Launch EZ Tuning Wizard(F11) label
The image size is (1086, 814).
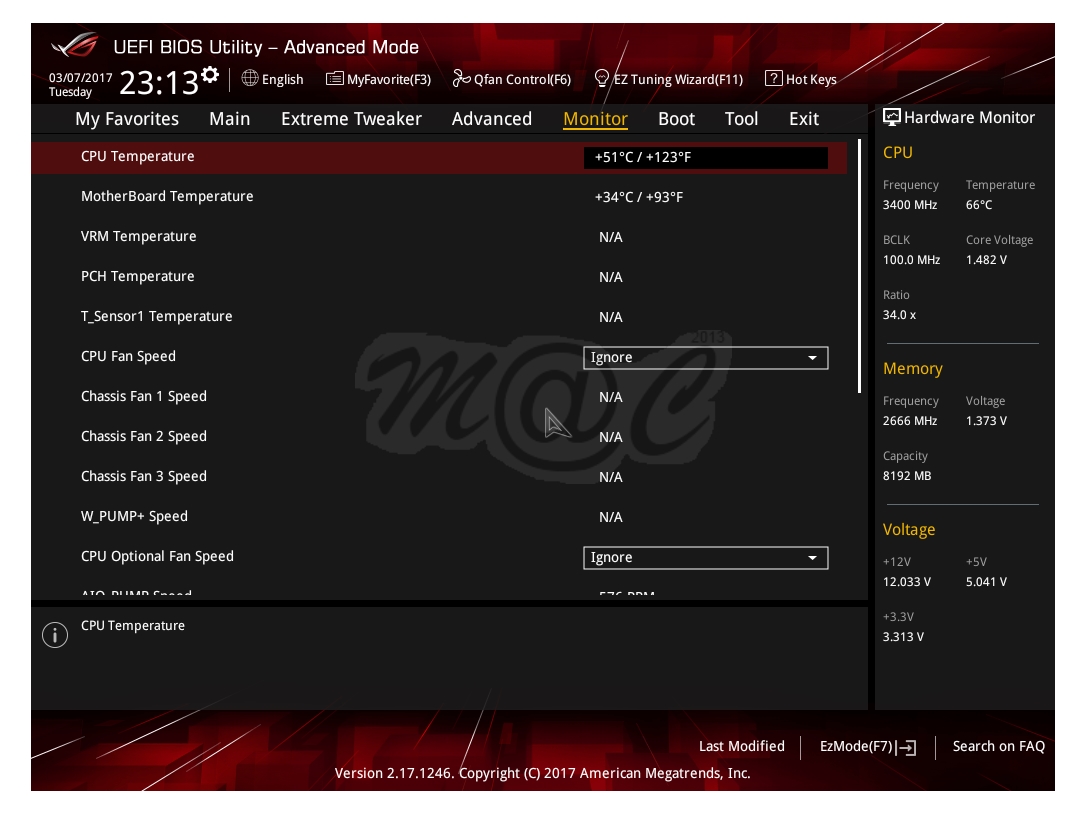point(678,79)
